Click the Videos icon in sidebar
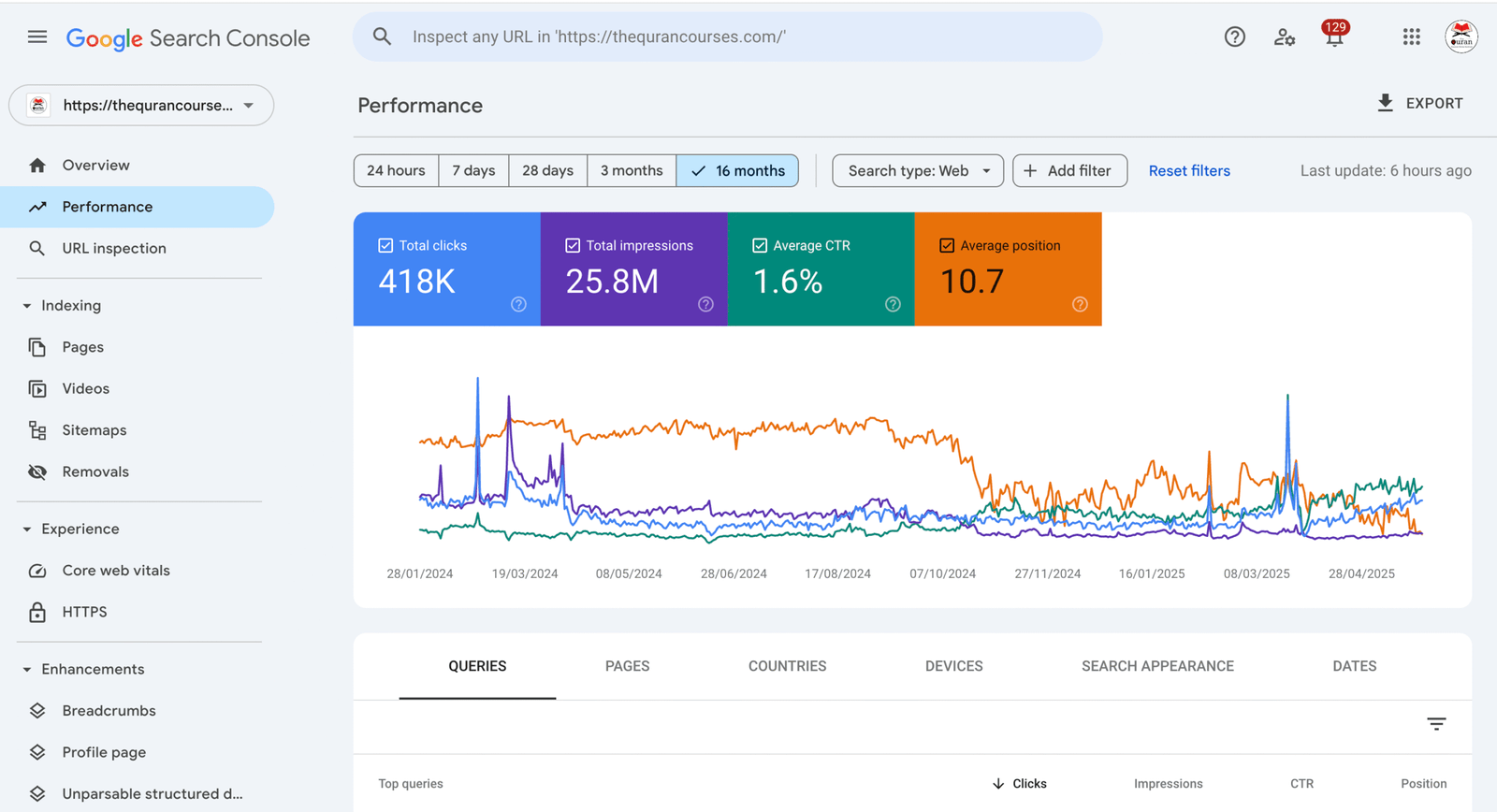1497x812 pixels. tap(37, 388)
